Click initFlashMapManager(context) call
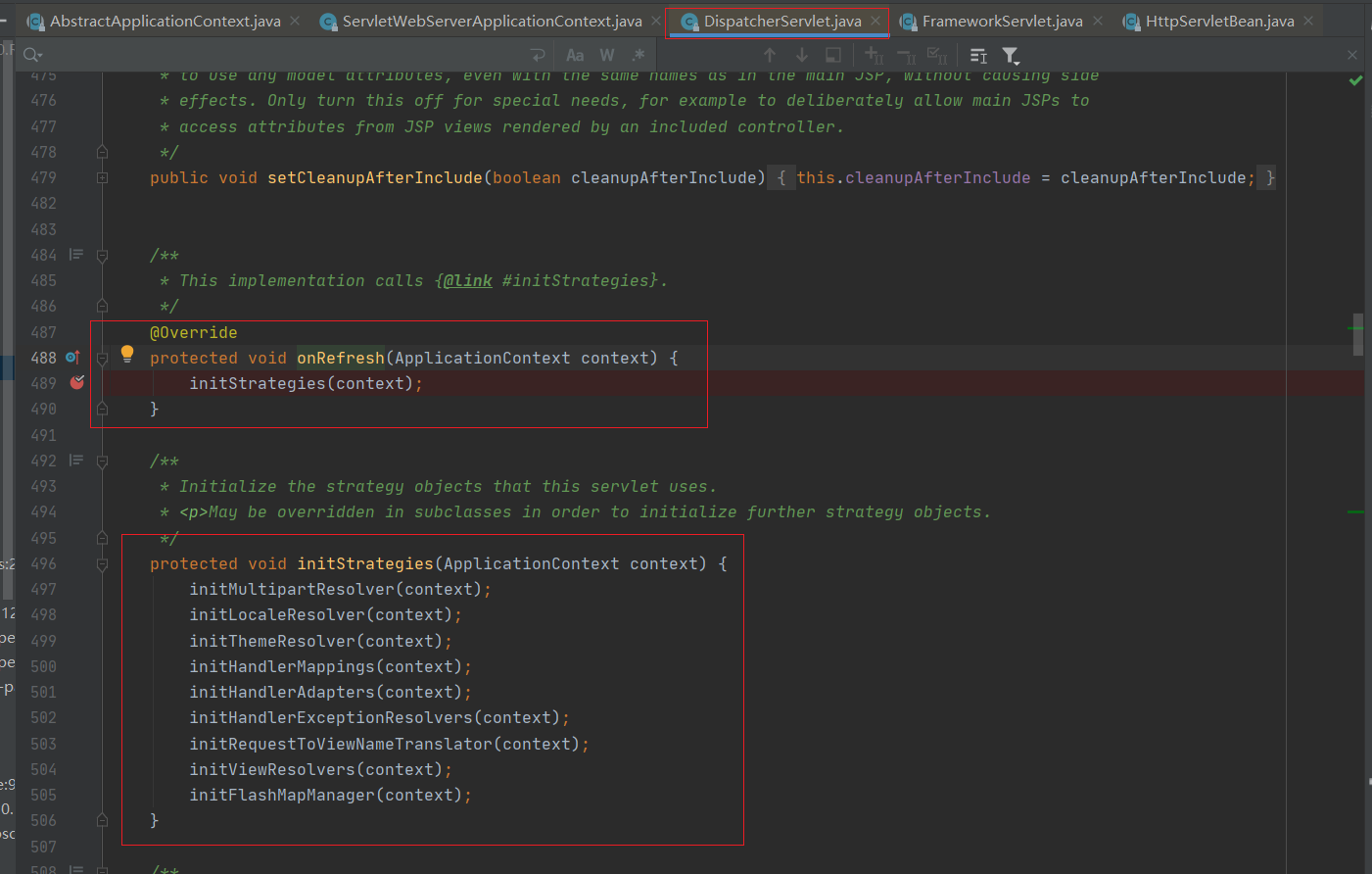This screenshot has width=1372, height=874. (x=326, y=795)
